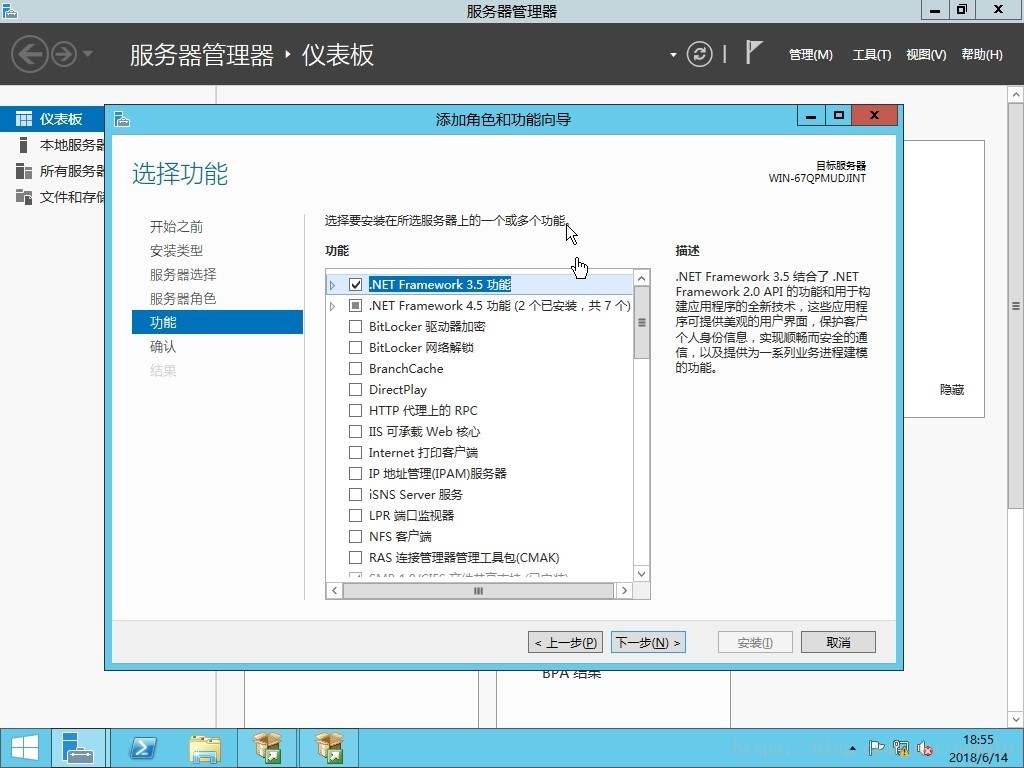Viewport: 1024px width, 768px height.
Task: Click the wizard title bar icon
Action: coord(121,120)
